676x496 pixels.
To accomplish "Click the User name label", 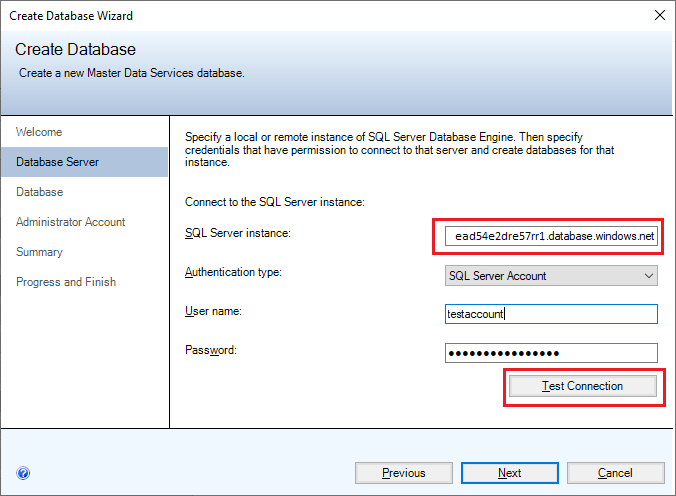I will tap(214, 311).
